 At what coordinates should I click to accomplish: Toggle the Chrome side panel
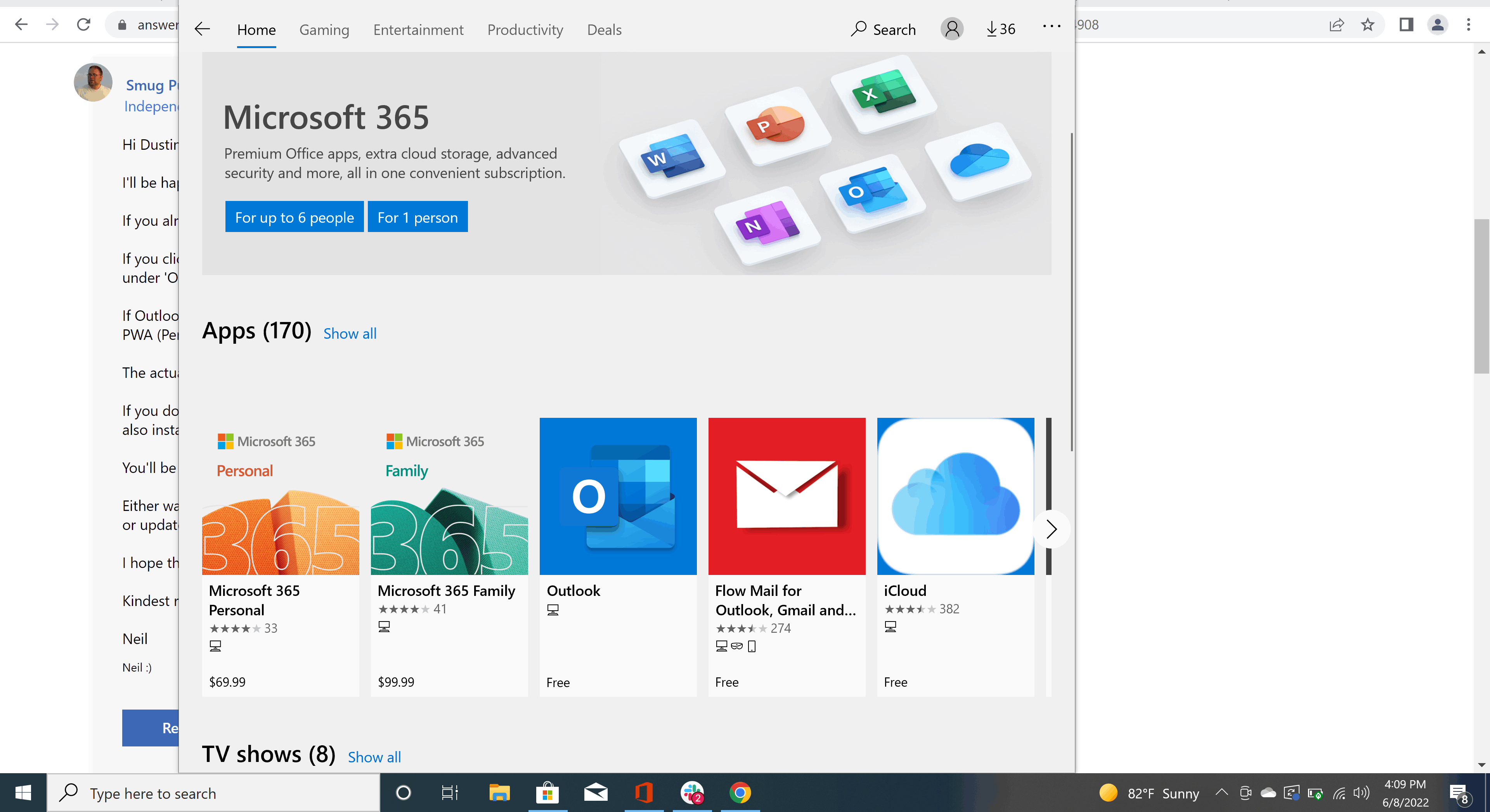tap(1407, 24)
